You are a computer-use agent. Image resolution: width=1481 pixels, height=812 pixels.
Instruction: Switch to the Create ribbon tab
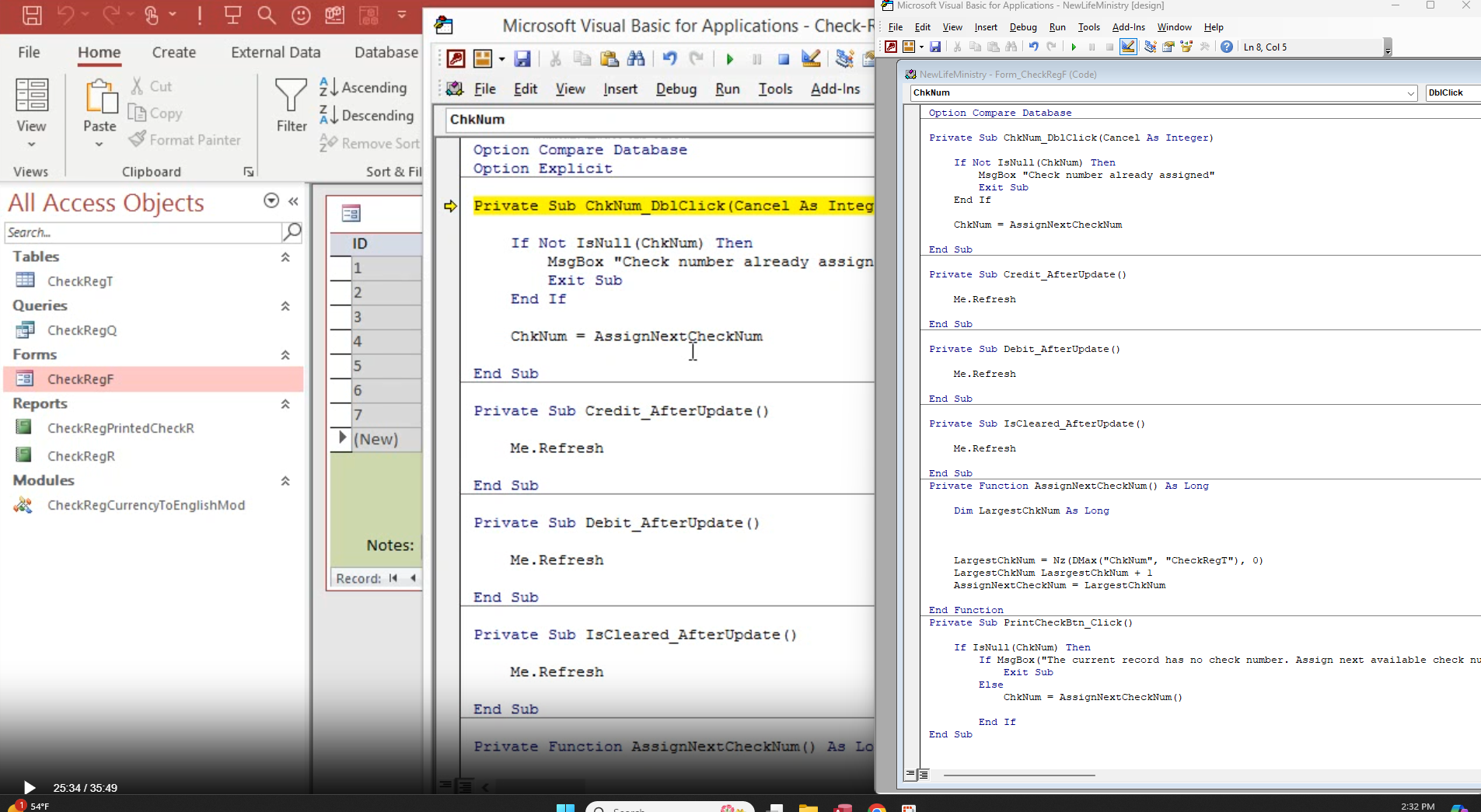tap(174, 52)
